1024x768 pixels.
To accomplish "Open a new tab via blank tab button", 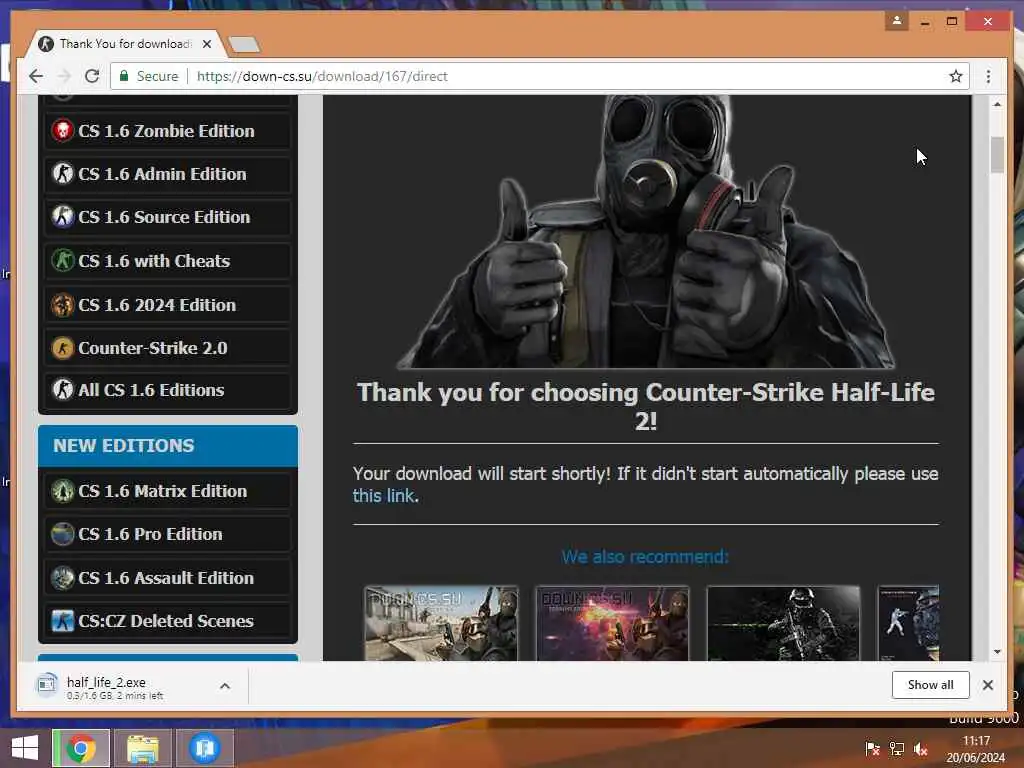I will (245, 44).
